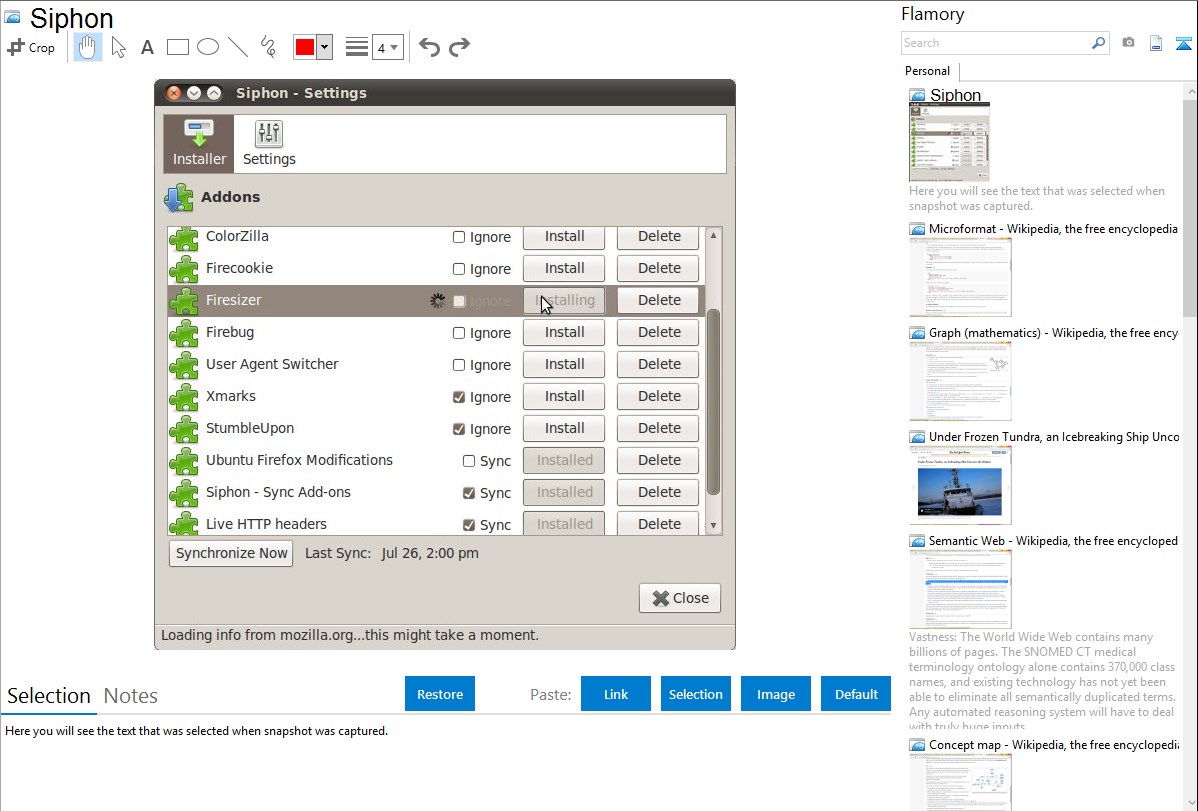The image size is (1198, 811).
Task: Activate the hand pan tool
Action: pos(87,47)
